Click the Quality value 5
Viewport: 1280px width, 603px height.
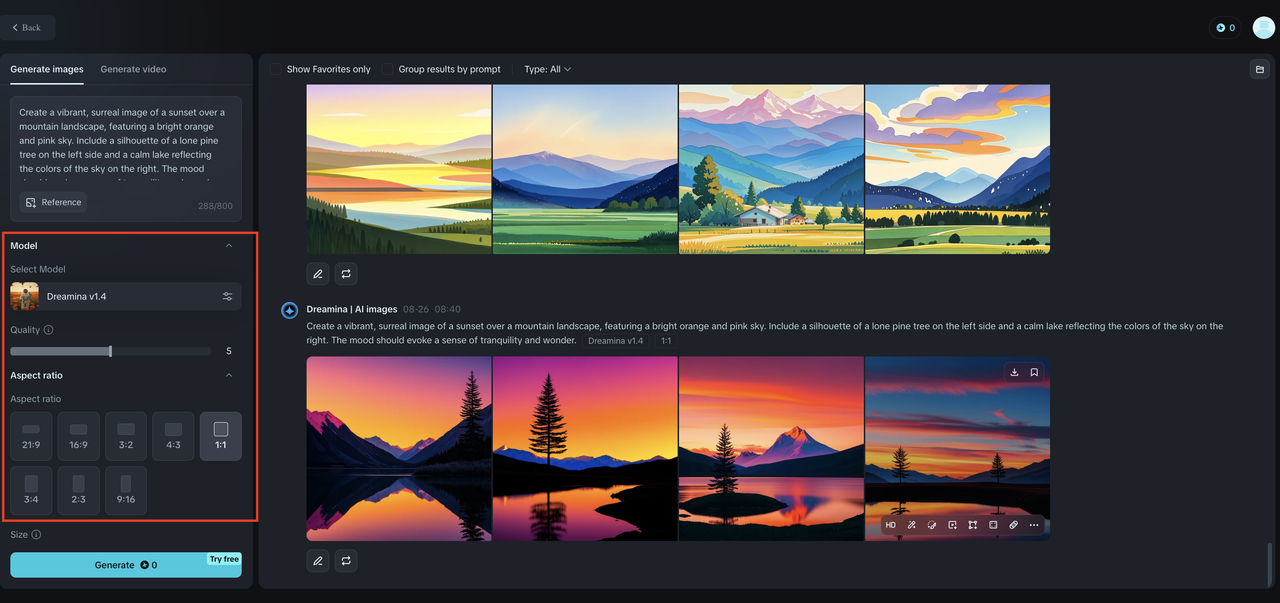pyautogui.click(x=229, y=351)
